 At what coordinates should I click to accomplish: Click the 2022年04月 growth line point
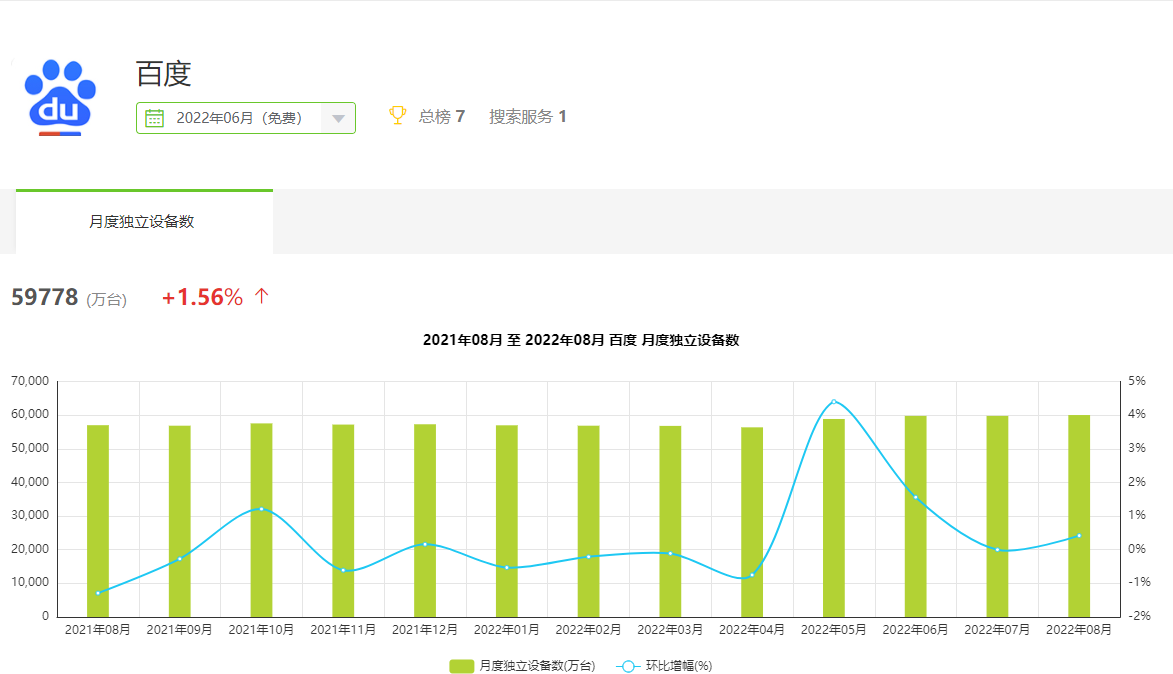[752, 575]
